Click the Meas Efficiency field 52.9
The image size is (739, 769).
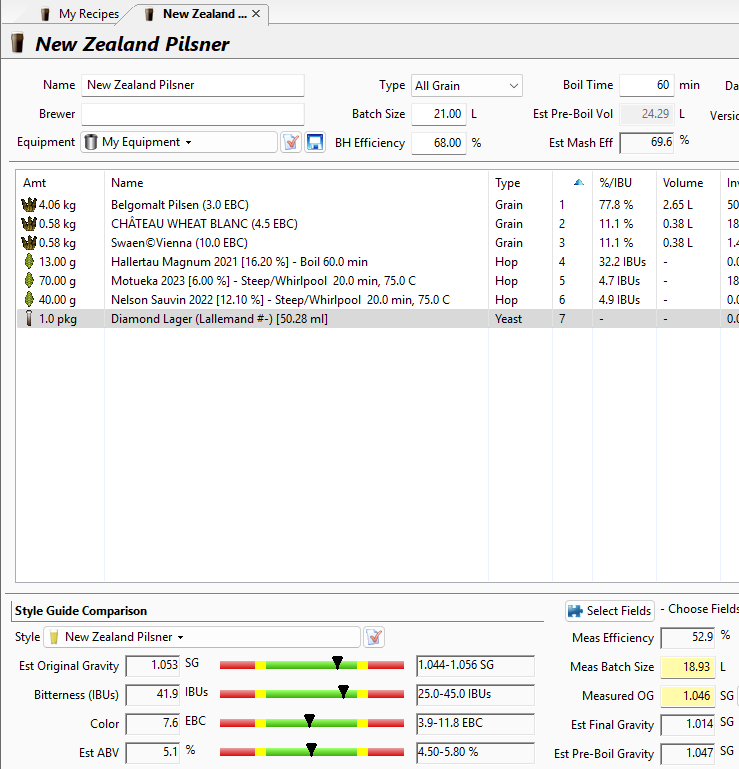click(x=688, y=638)
